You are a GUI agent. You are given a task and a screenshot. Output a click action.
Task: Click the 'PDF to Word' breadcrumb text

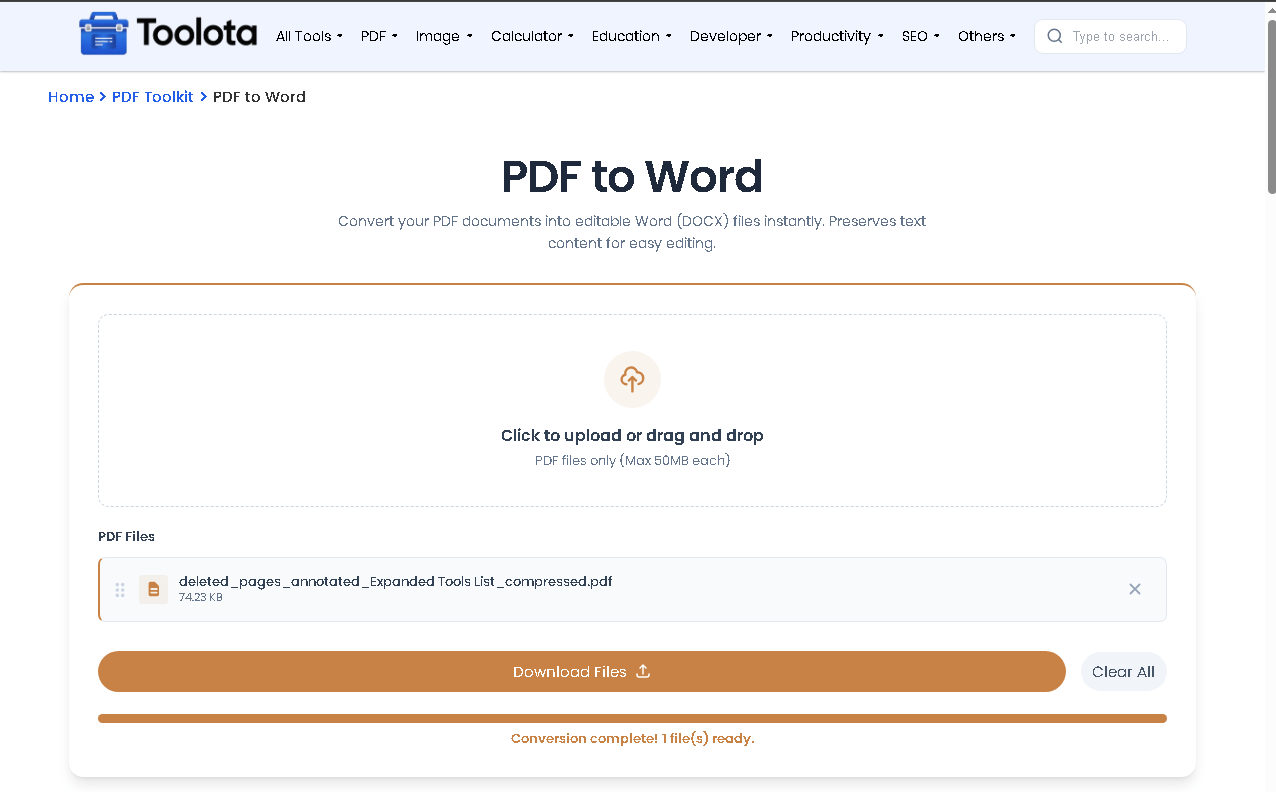point(259,97)
